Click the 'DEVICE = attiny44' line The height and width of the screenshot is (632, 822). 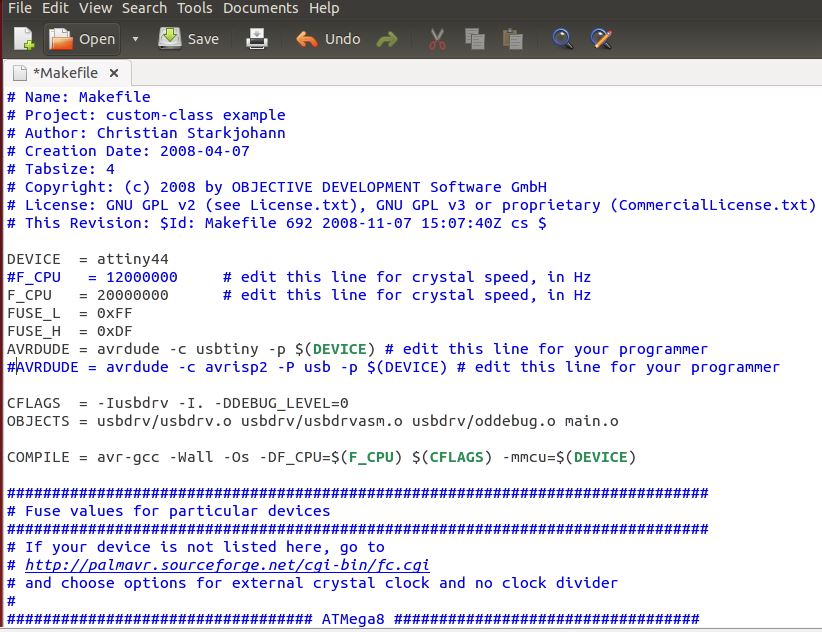click(x=88, y=259)
